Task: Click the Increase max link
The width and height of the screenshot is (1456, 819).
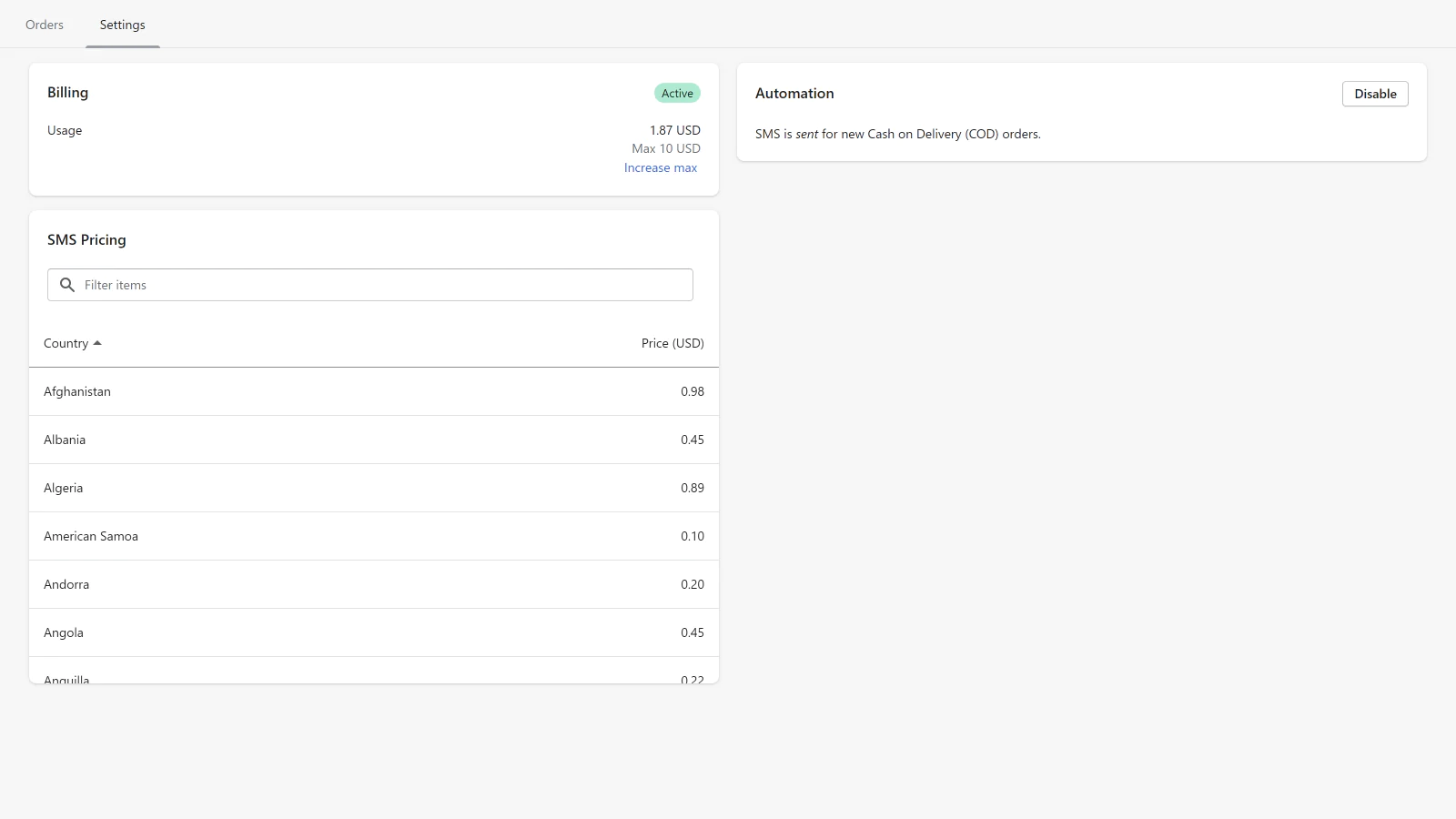Action: [x=660, y=168]
